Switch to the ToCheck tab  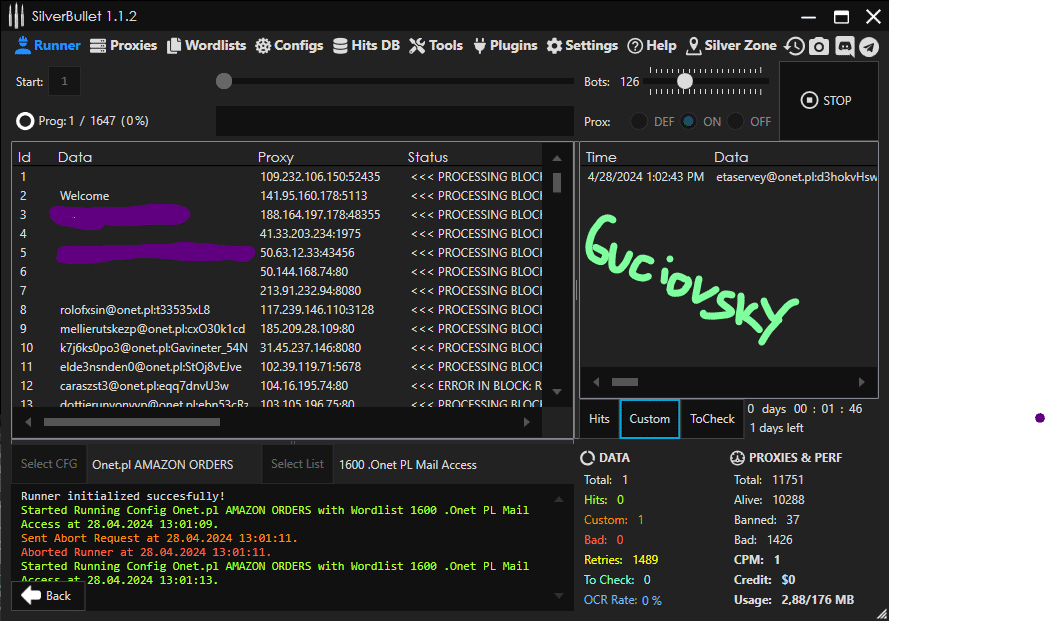pos(712,419)
